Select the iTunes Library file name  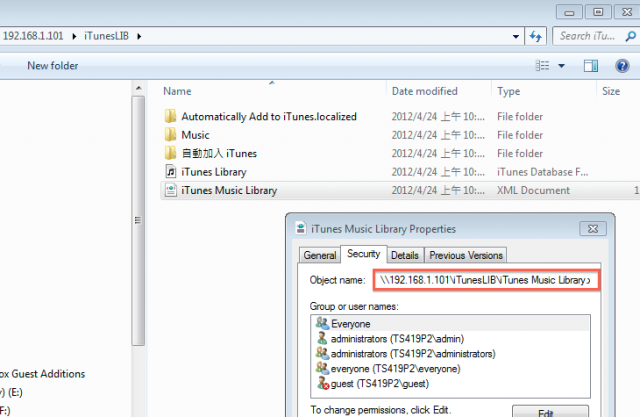214,172
